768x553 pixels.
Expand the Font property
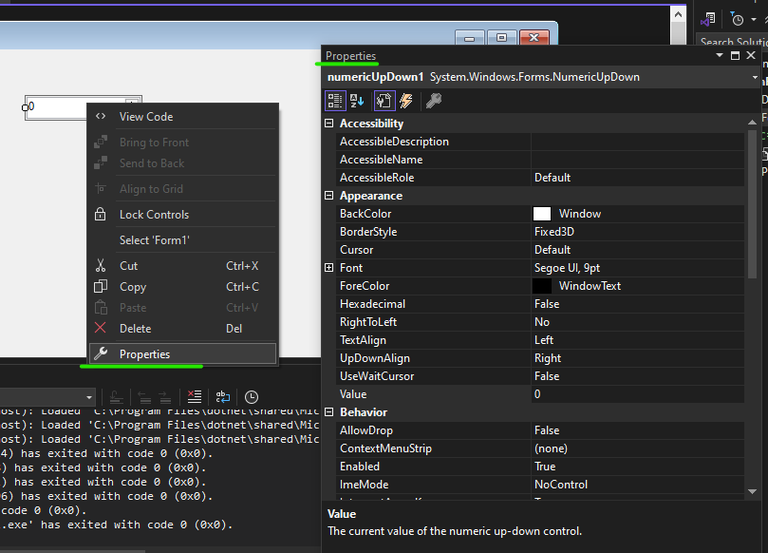tap(329, 268)
